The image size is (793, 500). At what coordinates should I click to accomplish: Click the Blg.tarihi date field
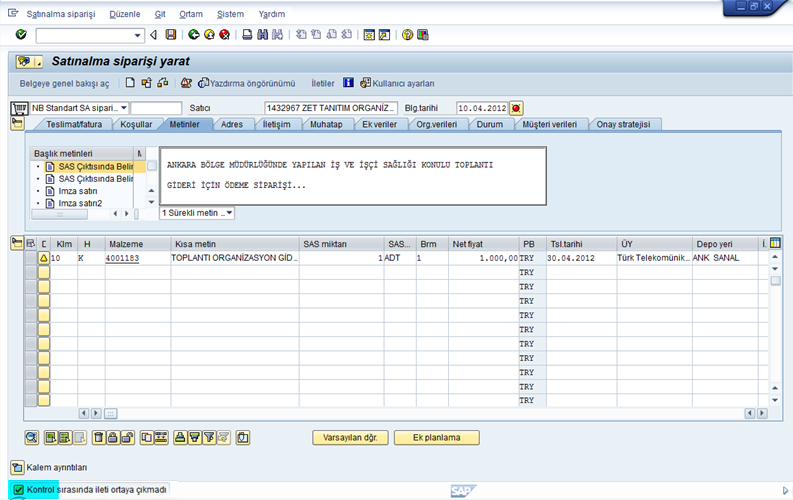pos(482,108)
